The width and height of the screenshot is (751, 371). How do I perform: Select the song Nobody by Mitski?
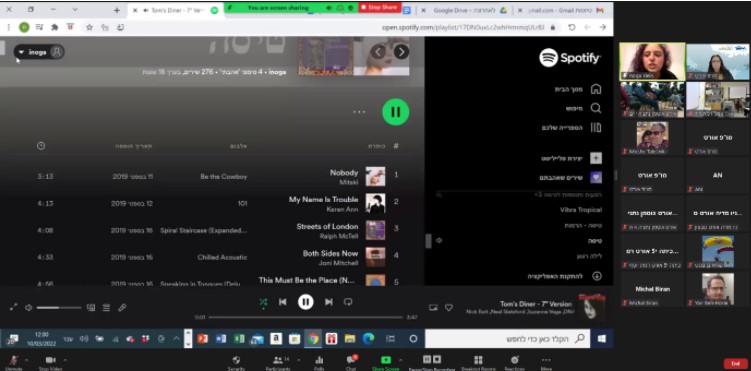click(212, 177)
